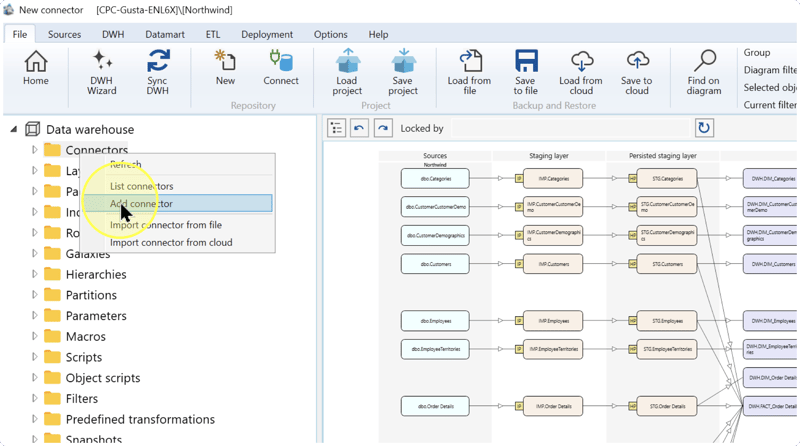Expand the Predefined transformations node

34,419
